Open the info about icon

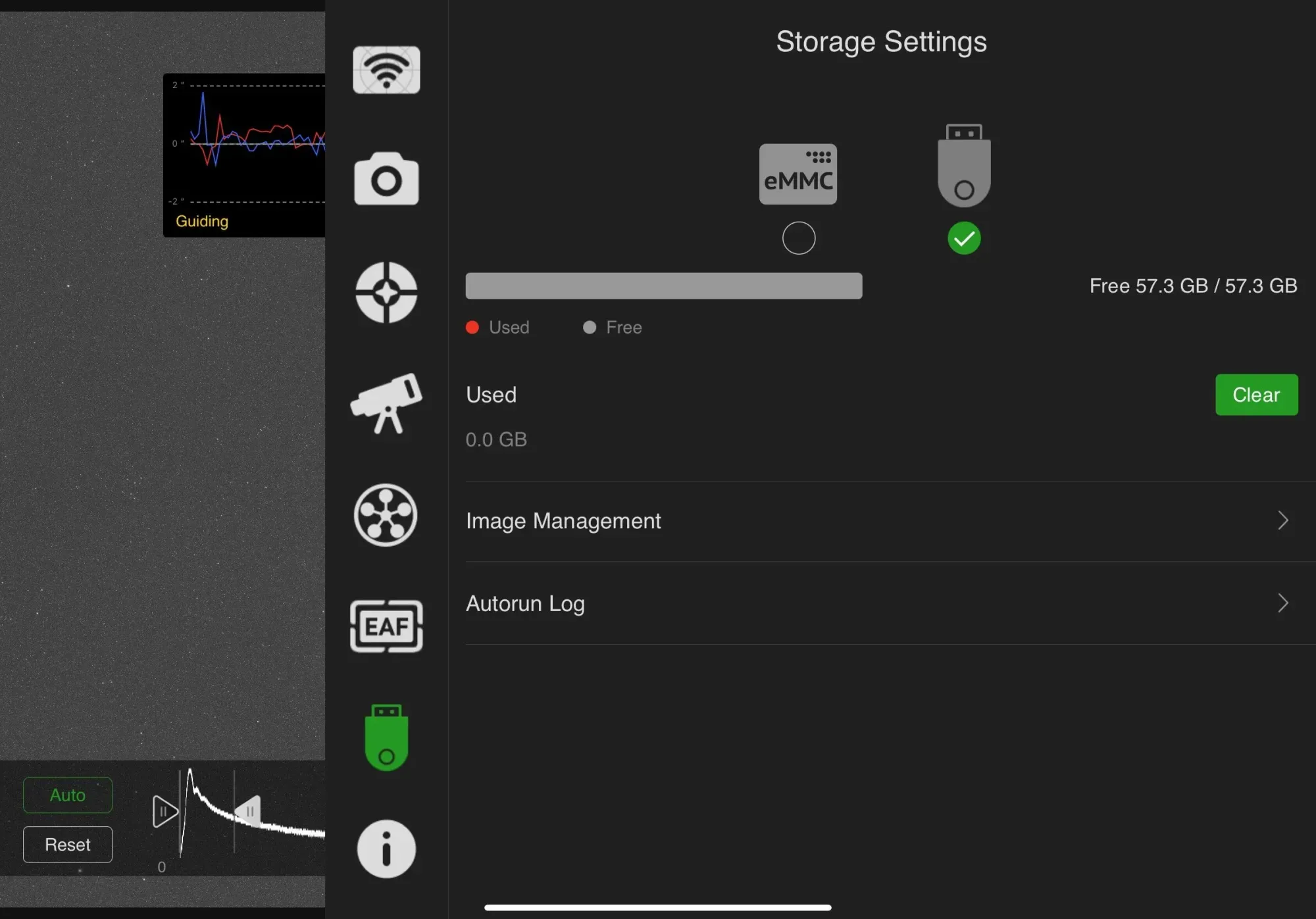[386, 849]
